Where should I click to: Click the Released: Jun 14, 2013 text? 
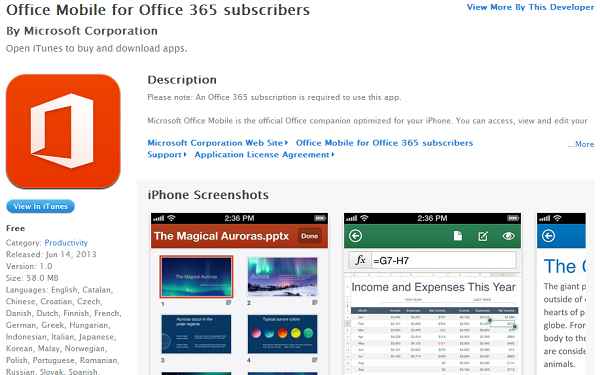[x=51, y=254]
